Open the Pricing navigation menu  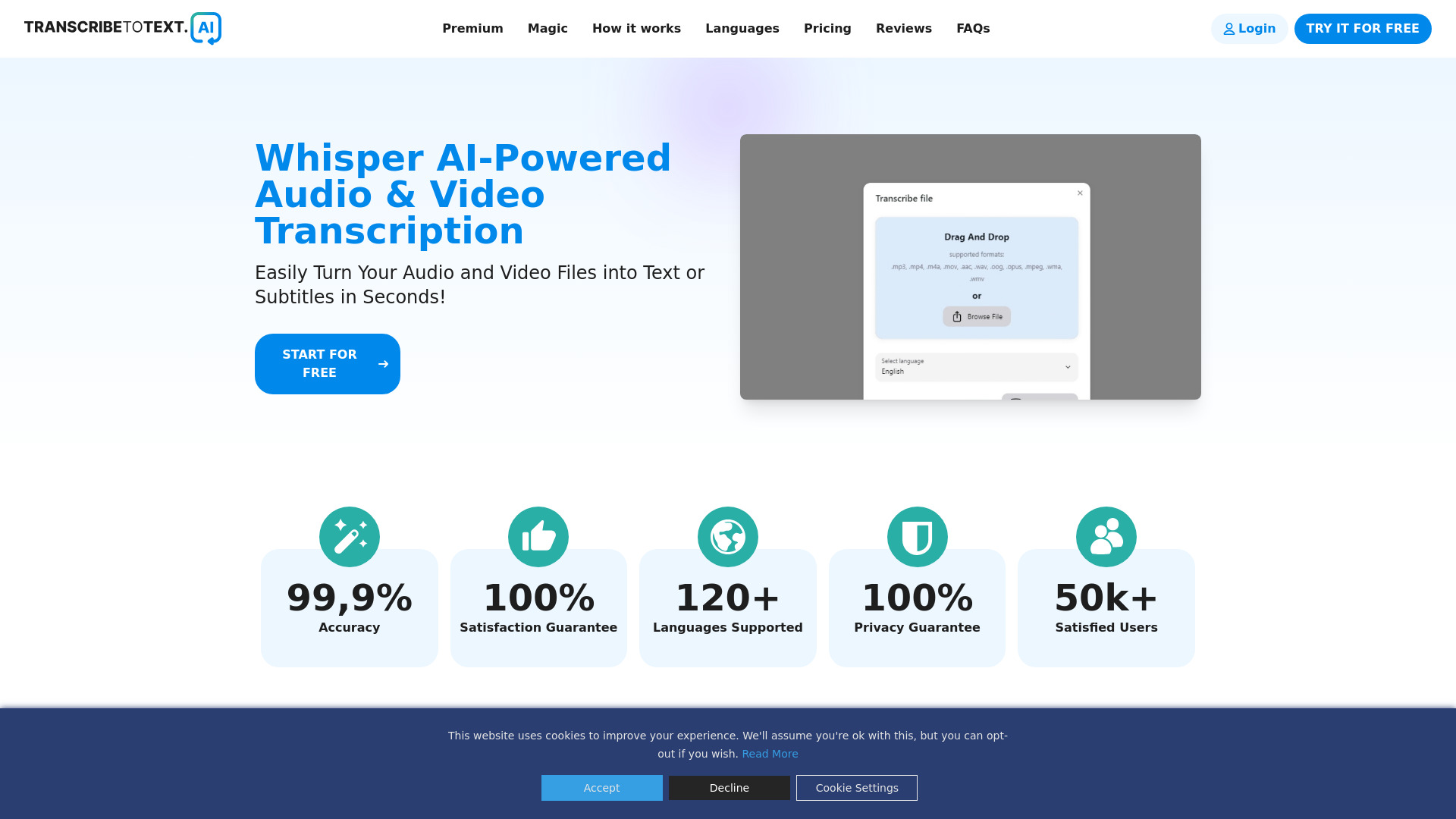(x=827, y=28)
